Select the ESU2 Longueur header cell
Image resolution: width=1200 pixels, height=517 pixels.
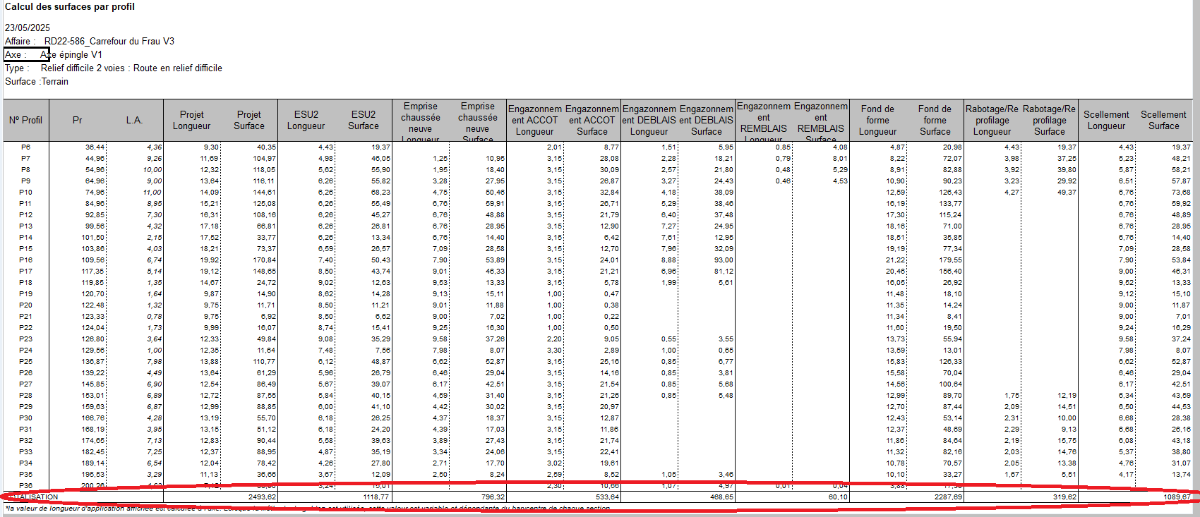click(x=307, y=120)
